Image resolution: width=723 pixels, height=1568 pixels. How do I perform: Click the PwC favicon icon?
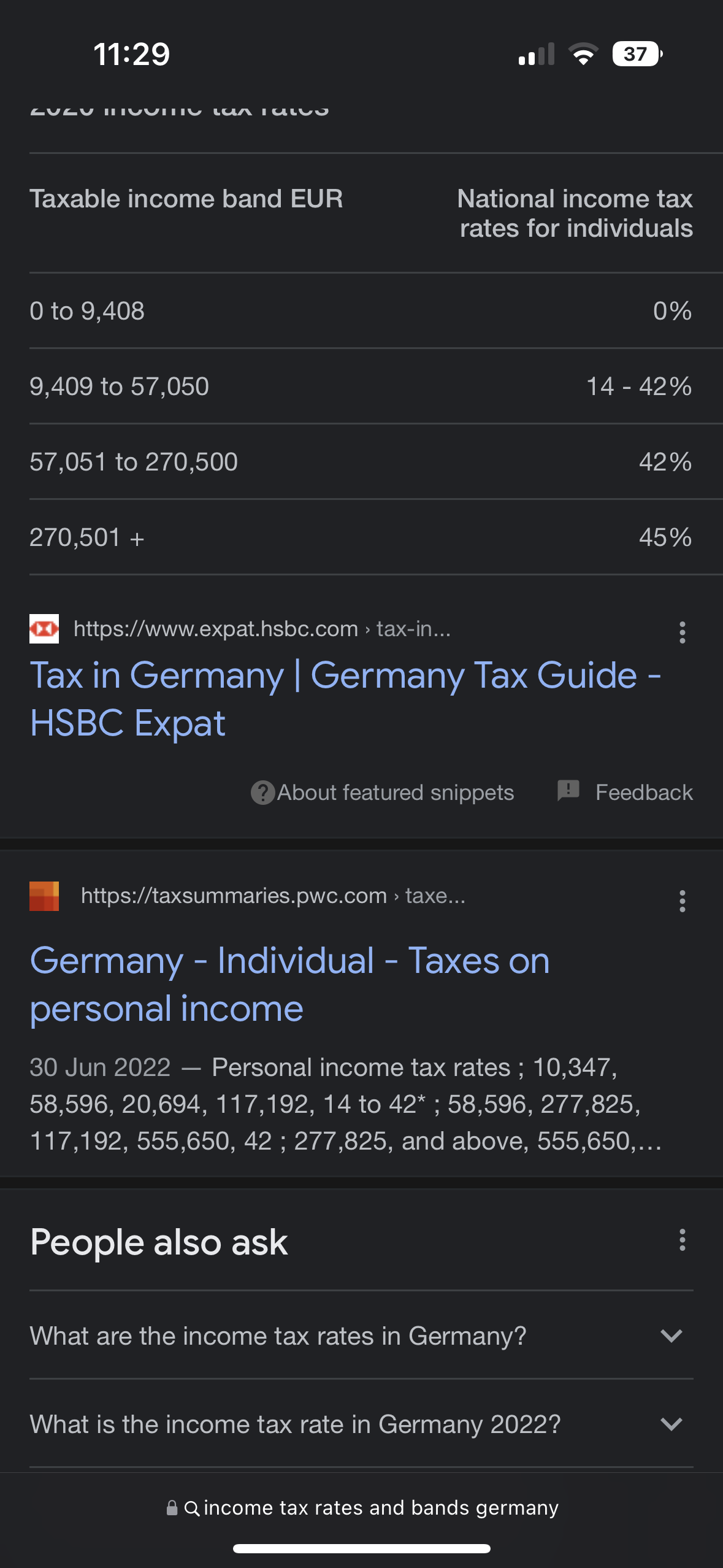pos(44,896)
